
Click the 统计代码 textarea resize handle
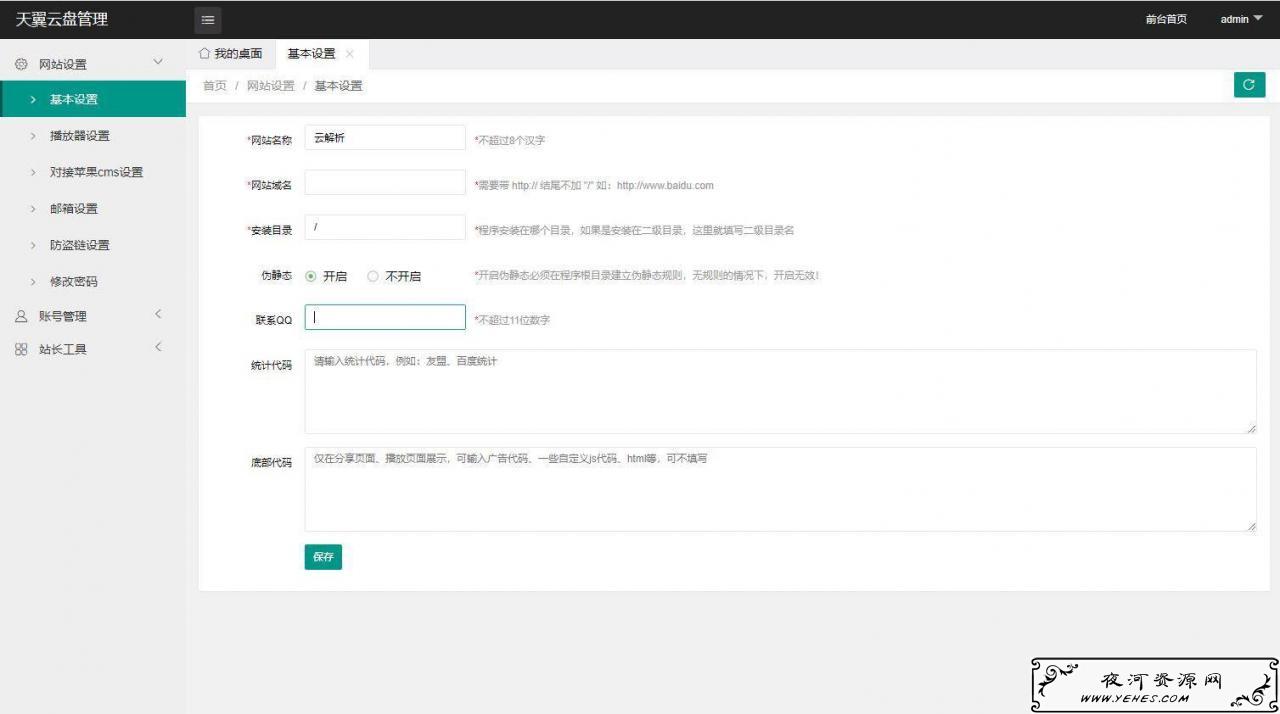pos(1251,428)
